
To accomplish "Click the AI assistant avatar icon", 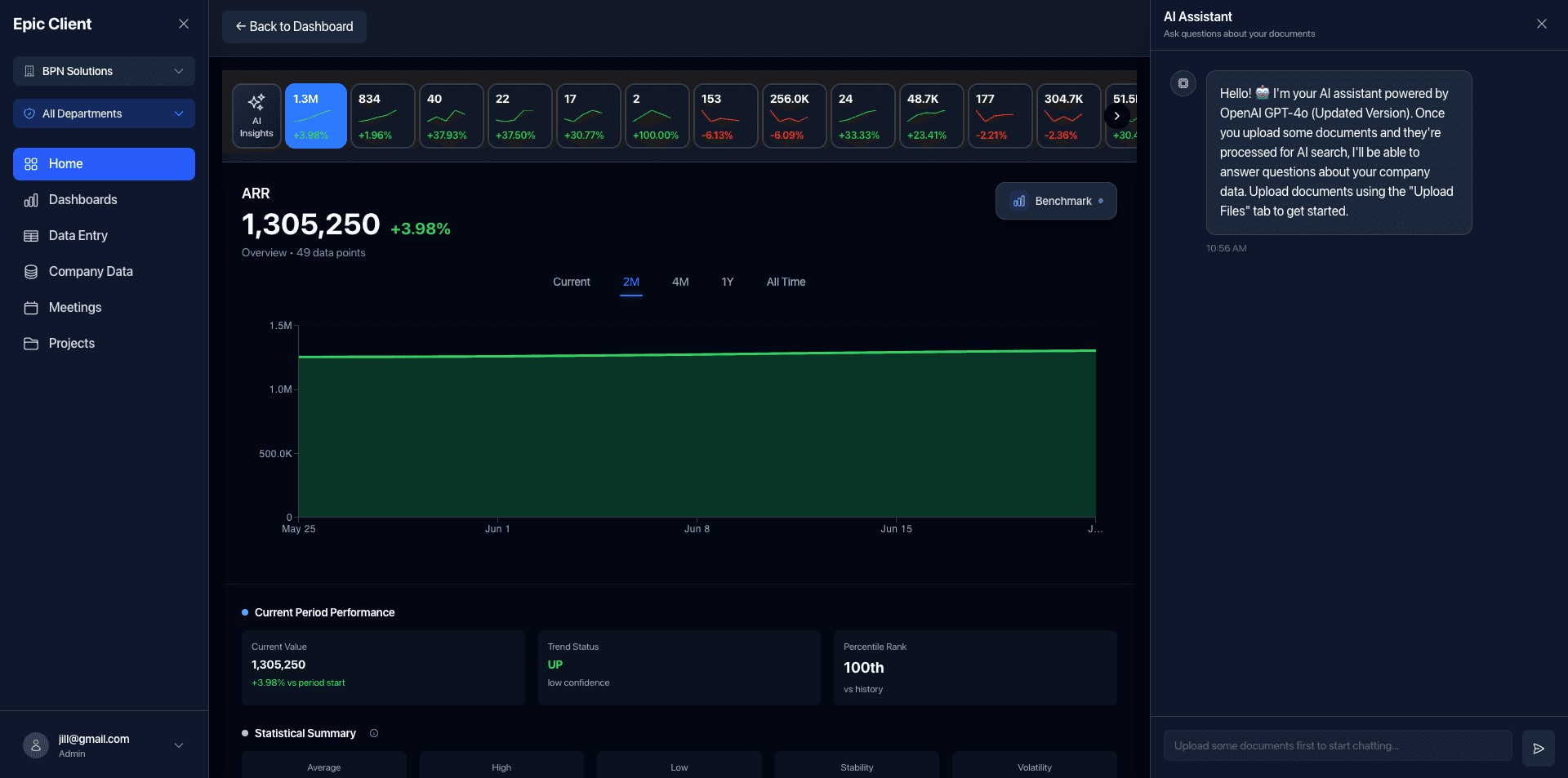I will tap(1183, 82).
